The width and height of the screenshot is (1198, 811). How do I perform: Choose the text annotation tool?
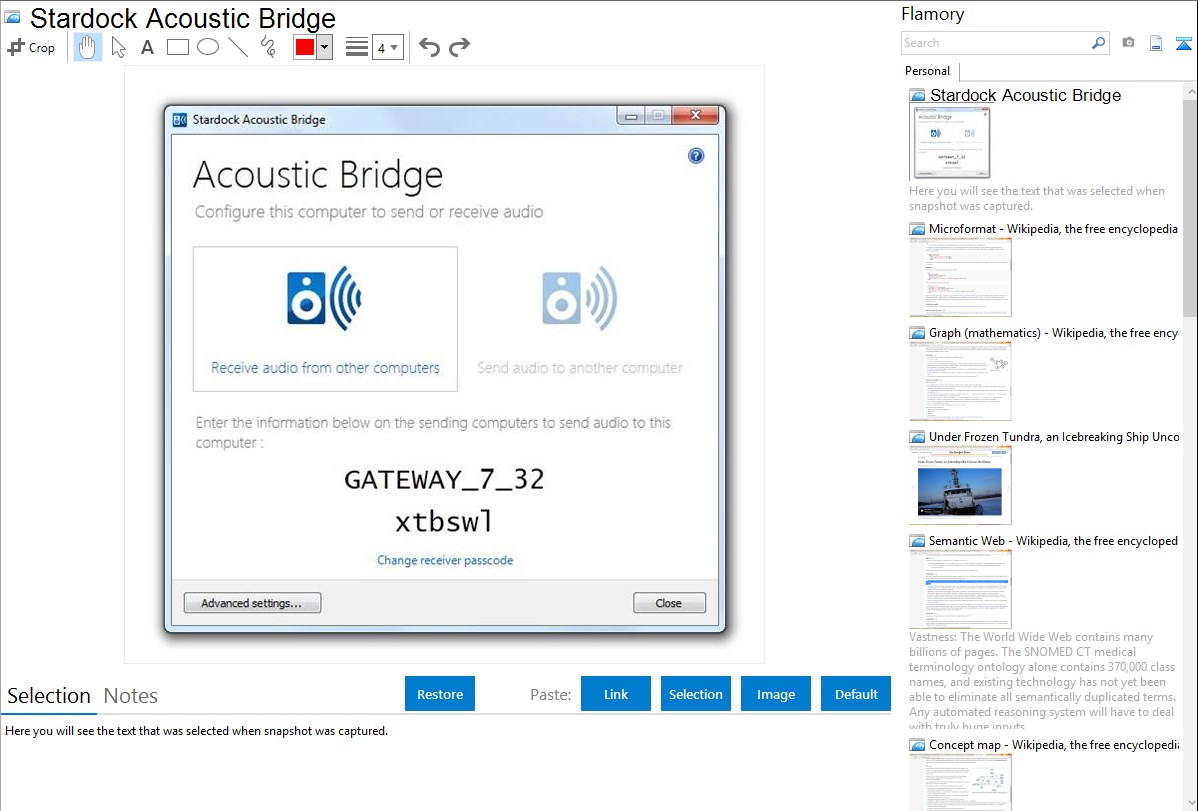(147, 47)
